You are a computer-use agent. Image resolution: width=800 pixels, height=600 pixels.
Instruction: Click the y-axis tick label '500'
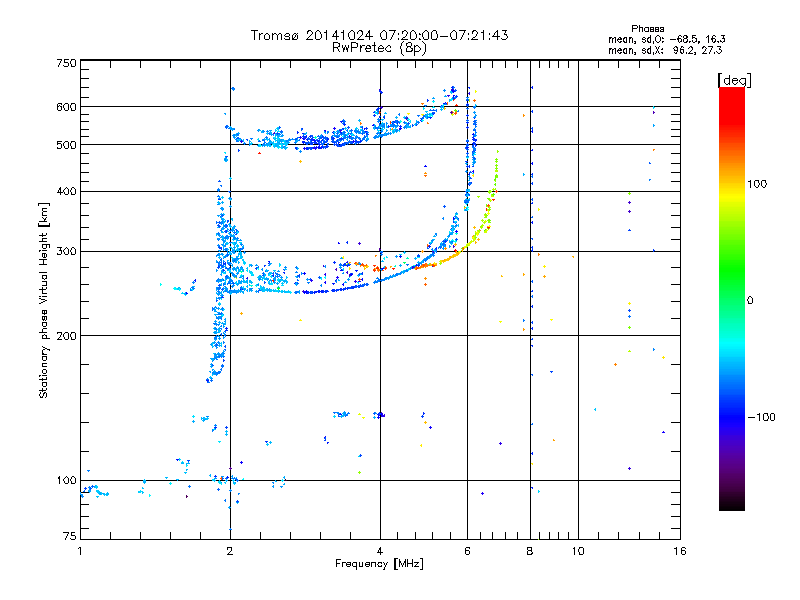66,145
